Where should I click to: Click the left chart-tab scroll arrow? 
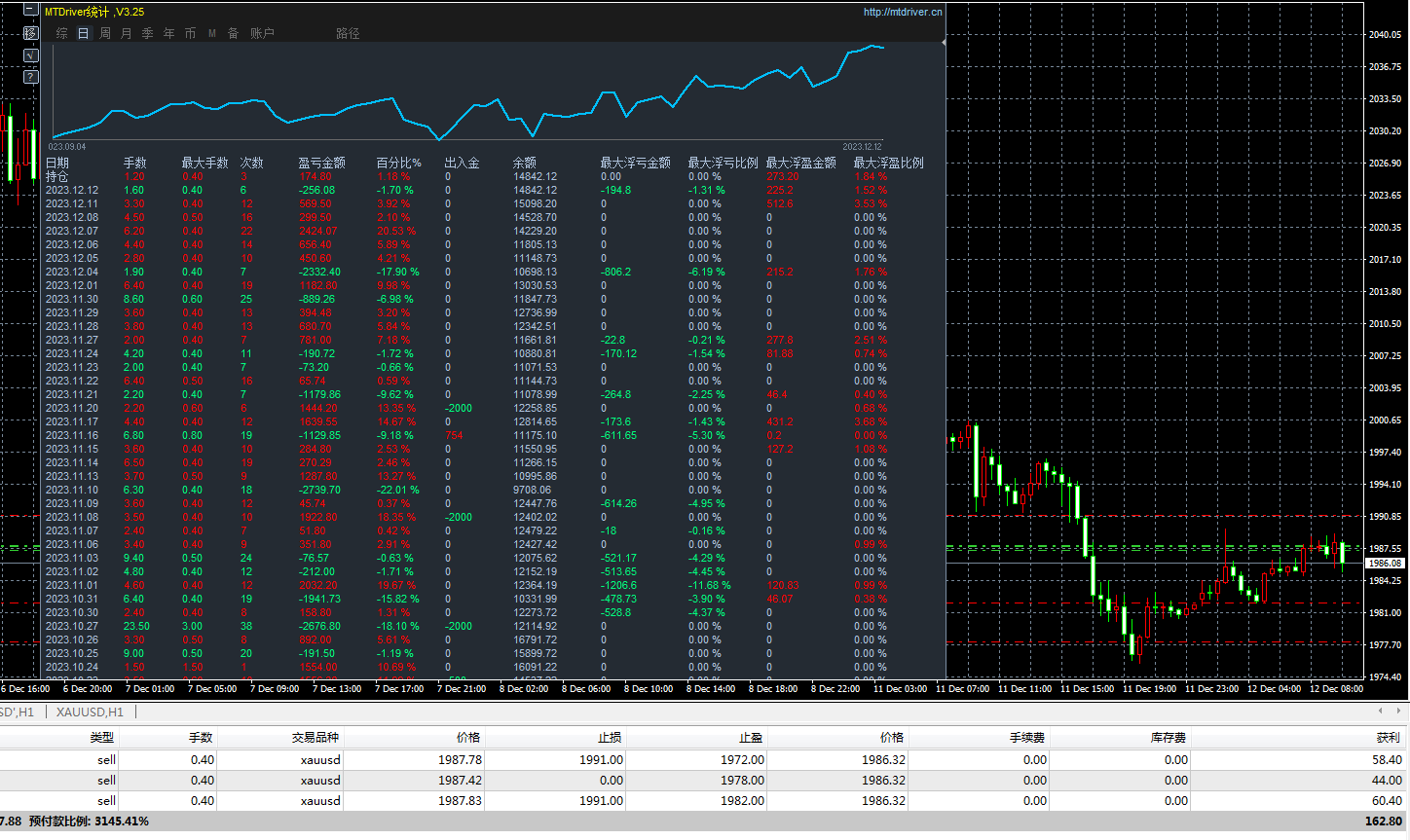pos(1381,712)
